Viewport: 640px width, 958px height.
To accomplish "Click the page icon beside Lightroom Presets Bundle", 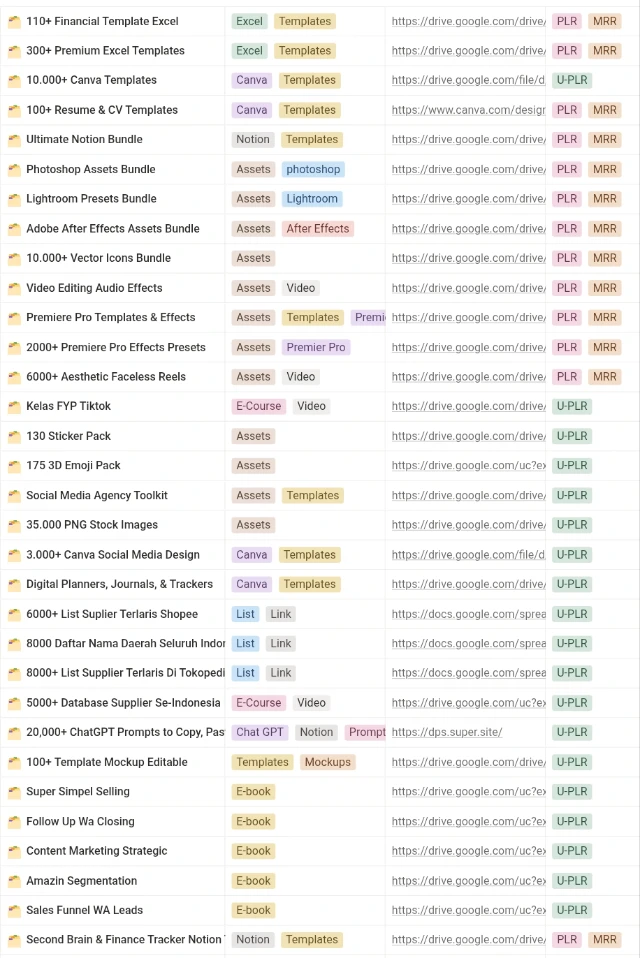I will click(14, 199).
